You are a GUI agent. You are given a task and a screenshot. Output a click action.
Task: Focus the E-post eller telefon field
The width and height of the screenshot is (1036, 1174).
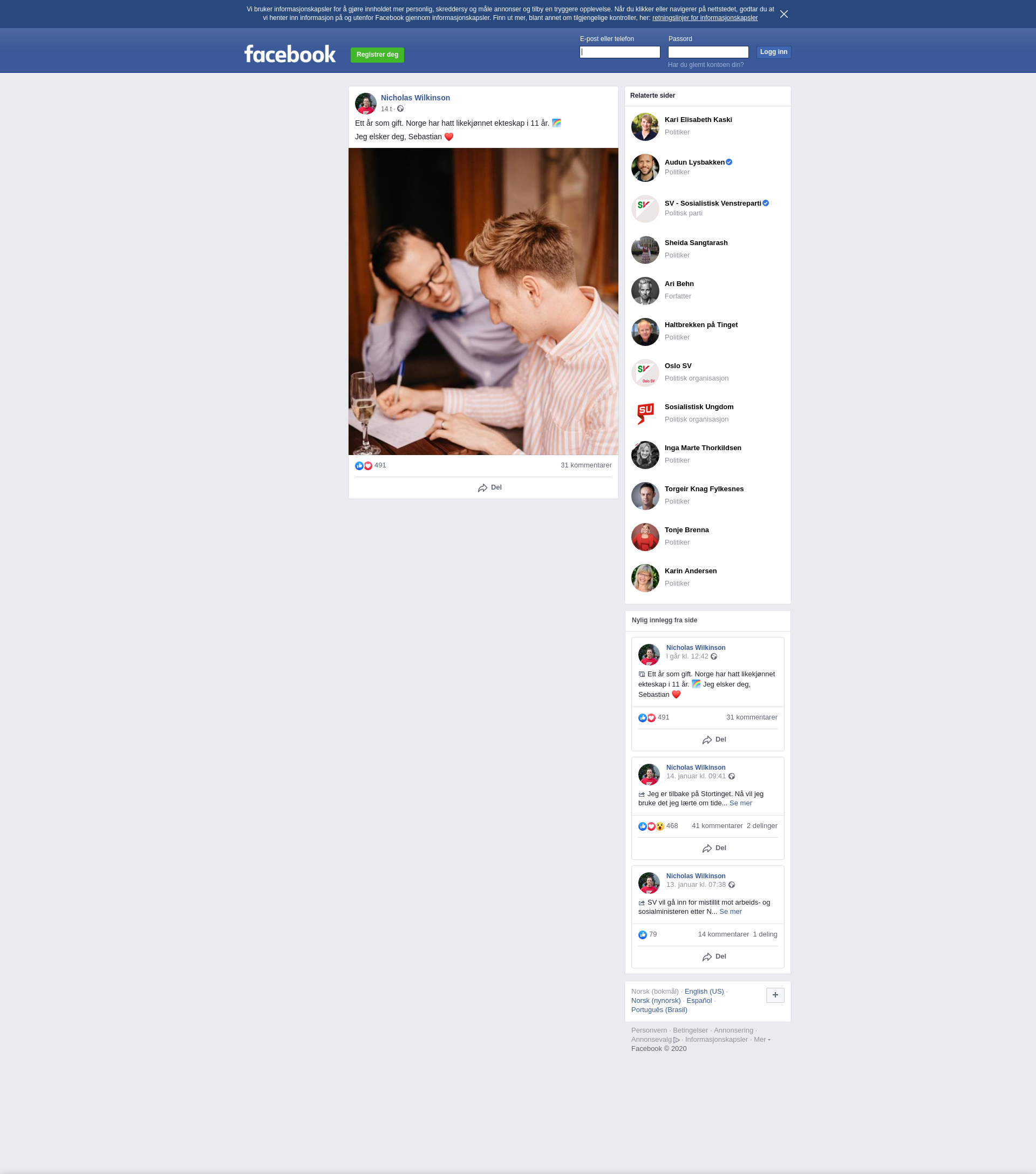619,52
